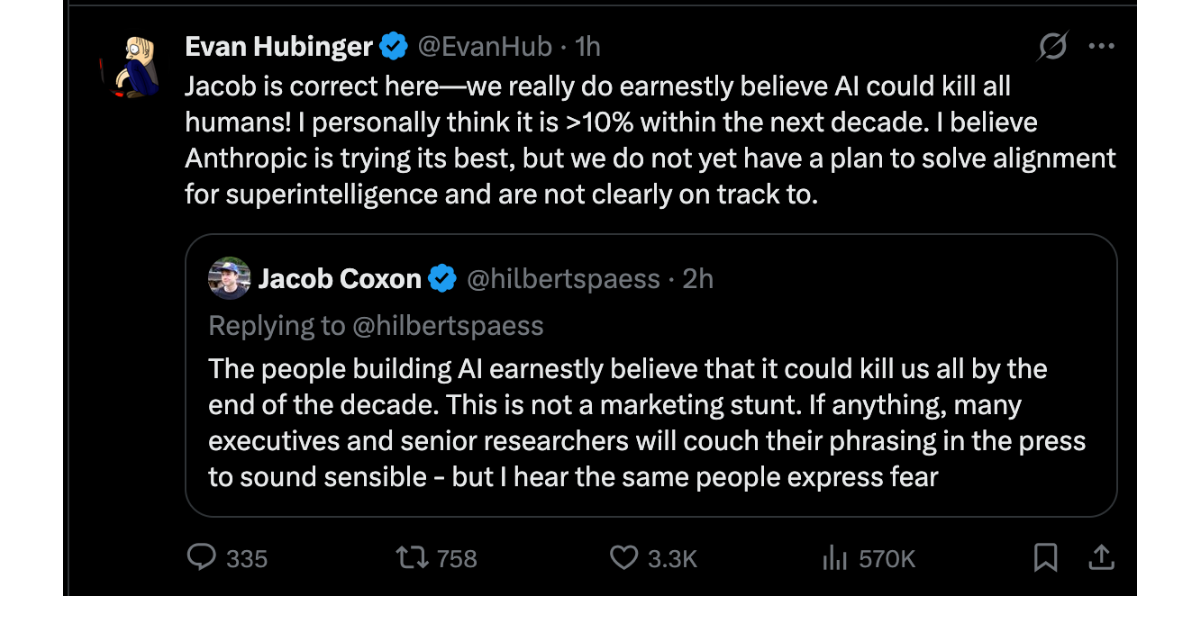Open the share icon for the tweet
This screenshot has height=630, width=1200.
click(1101, 557)
